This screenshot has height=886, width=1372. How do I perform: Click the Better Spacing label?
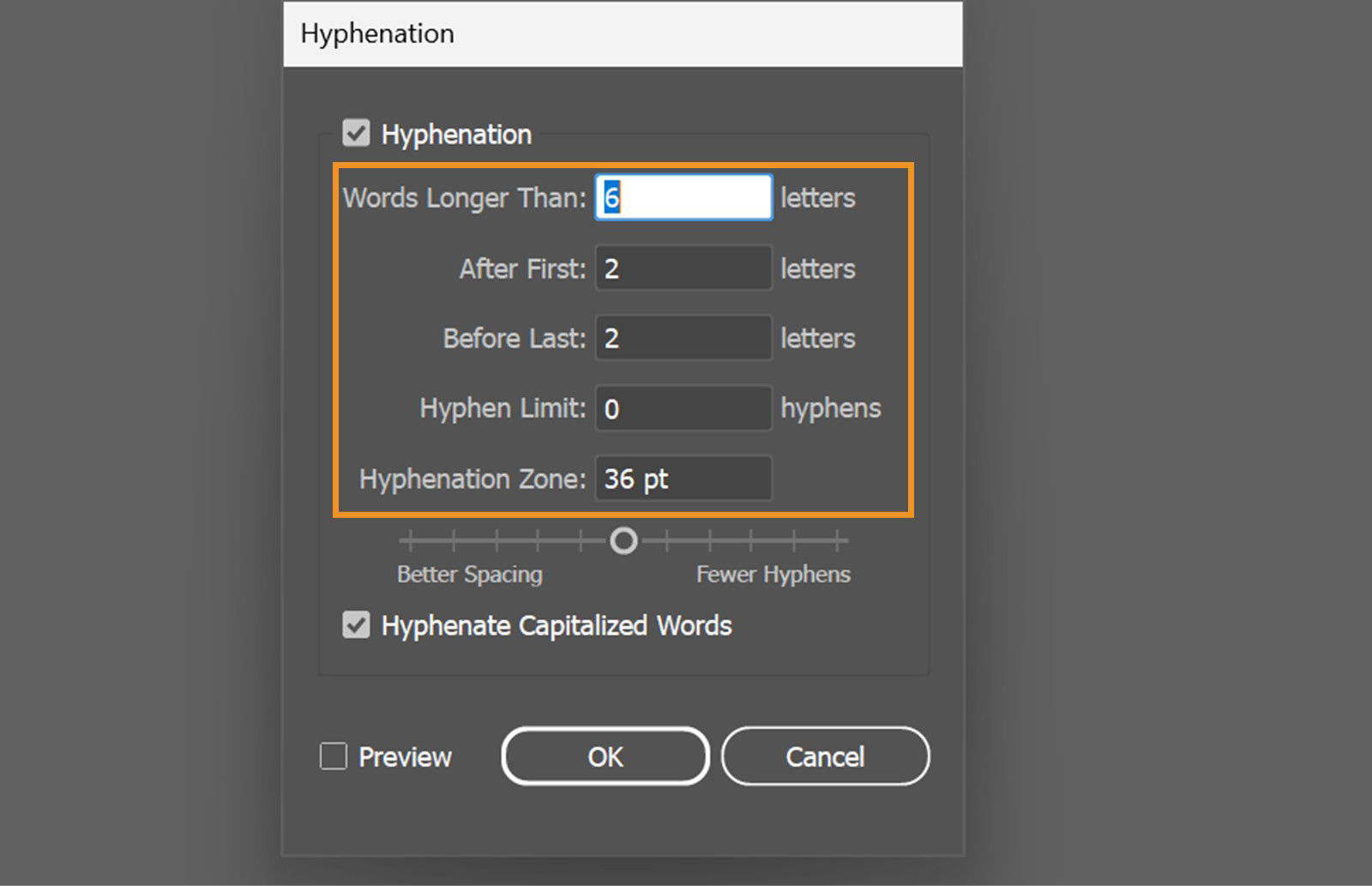469,575
